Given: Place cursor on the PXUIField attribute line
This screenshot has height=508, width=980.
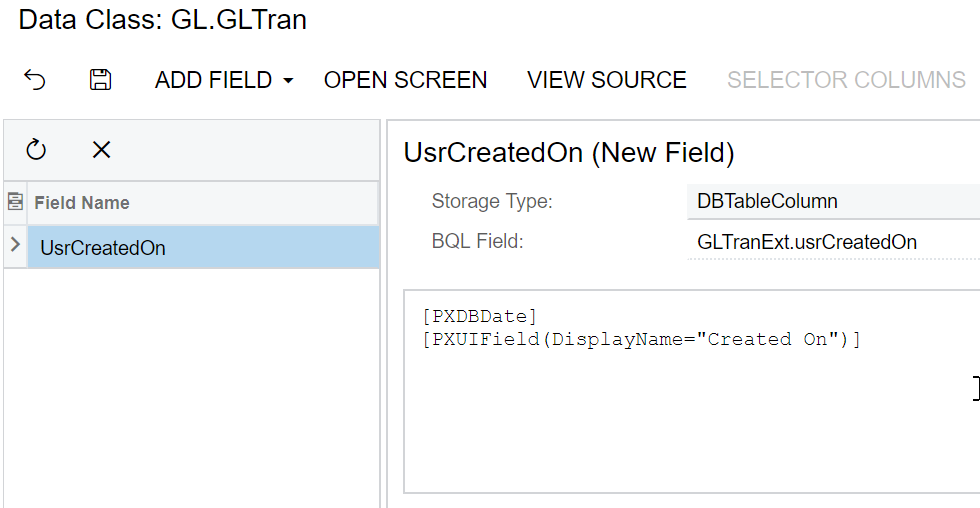Looking at the screenshot, I should click(640, 339).
